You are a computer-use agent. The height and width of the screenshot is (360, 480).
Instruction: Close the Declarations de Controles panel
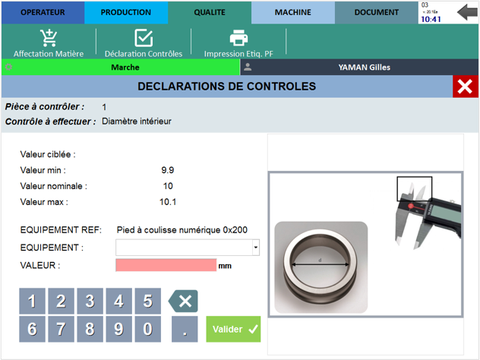click(465, 86)
